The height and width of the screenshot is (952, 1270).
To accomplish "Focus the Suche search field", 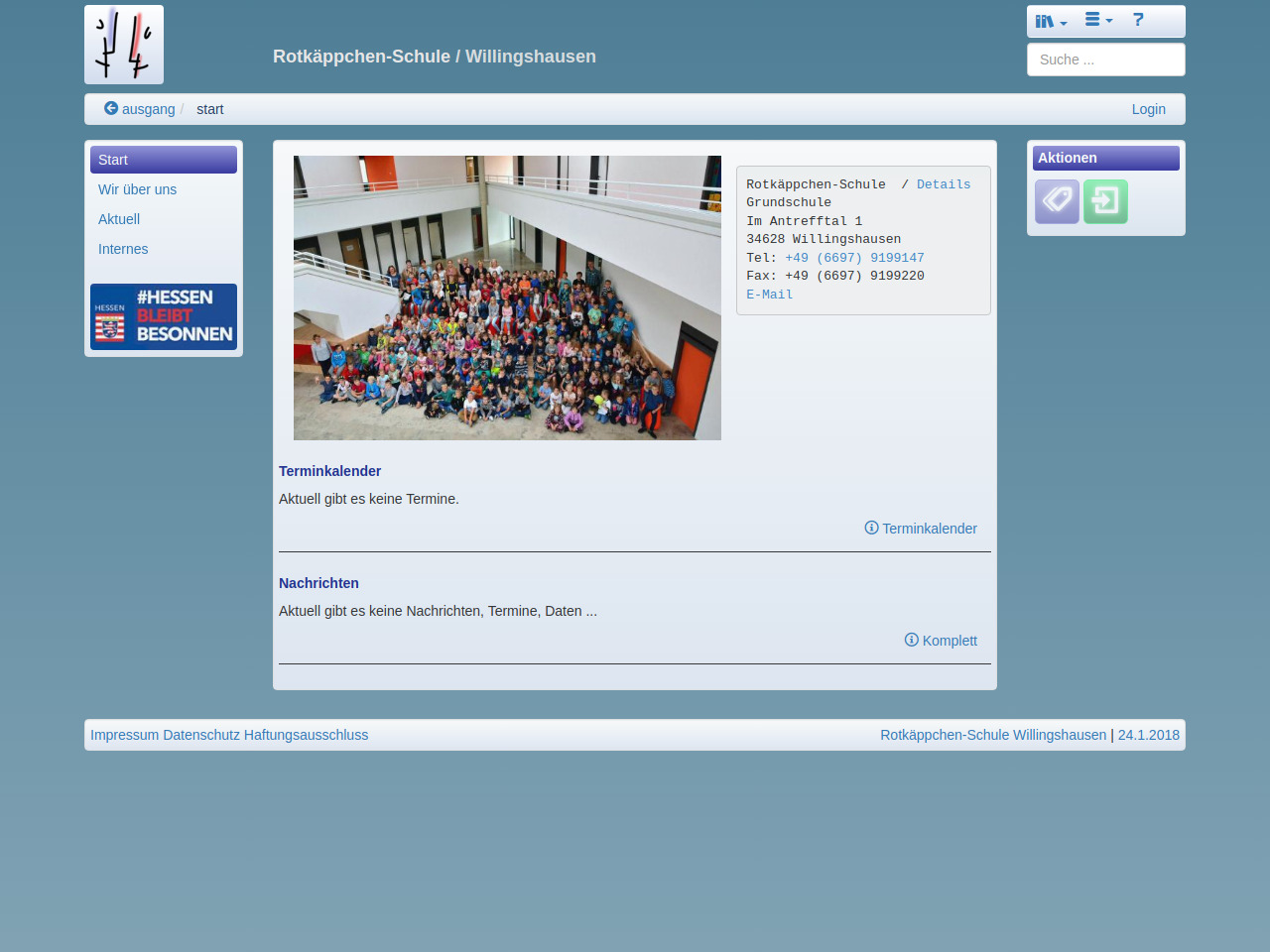I will click(x=1105, y=59).
